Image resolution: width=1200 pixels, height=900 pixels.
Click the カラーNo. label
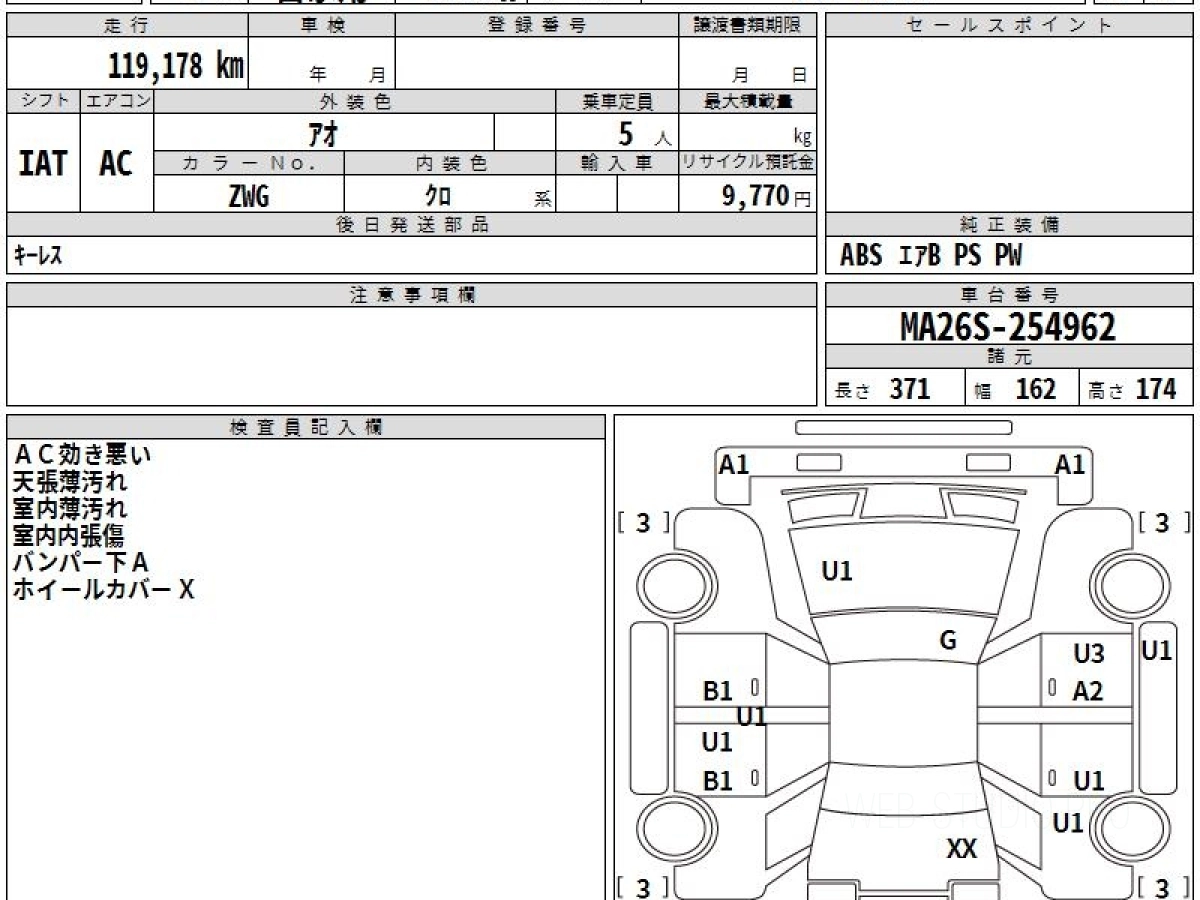(249, 163)
